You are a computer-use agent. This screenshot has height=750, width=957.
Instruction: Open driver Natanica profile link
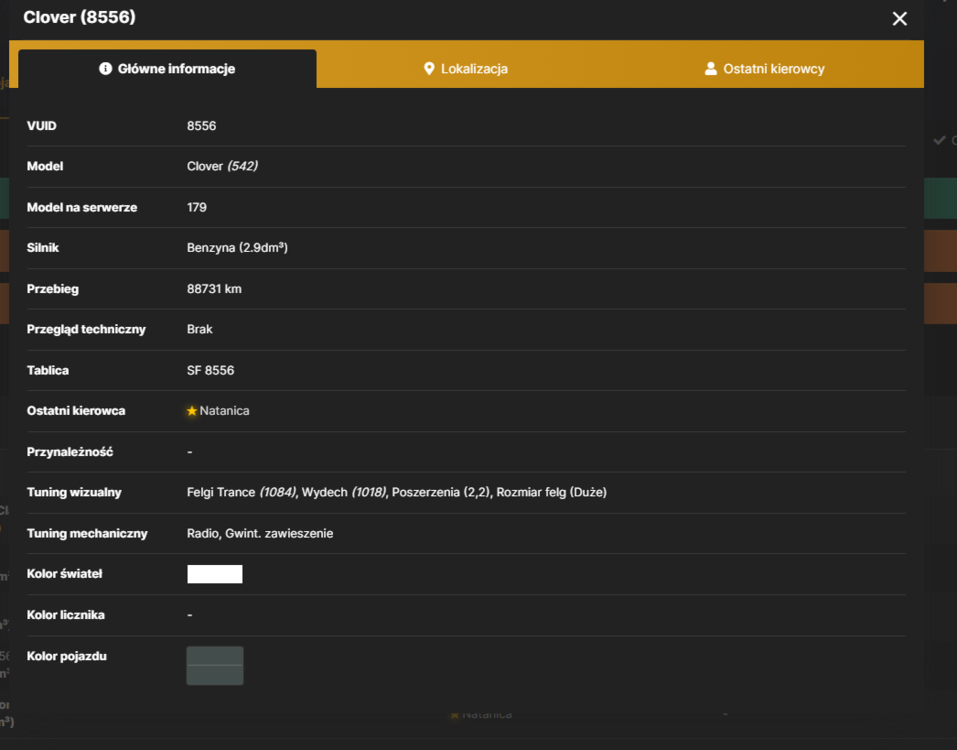pos(224,411)
